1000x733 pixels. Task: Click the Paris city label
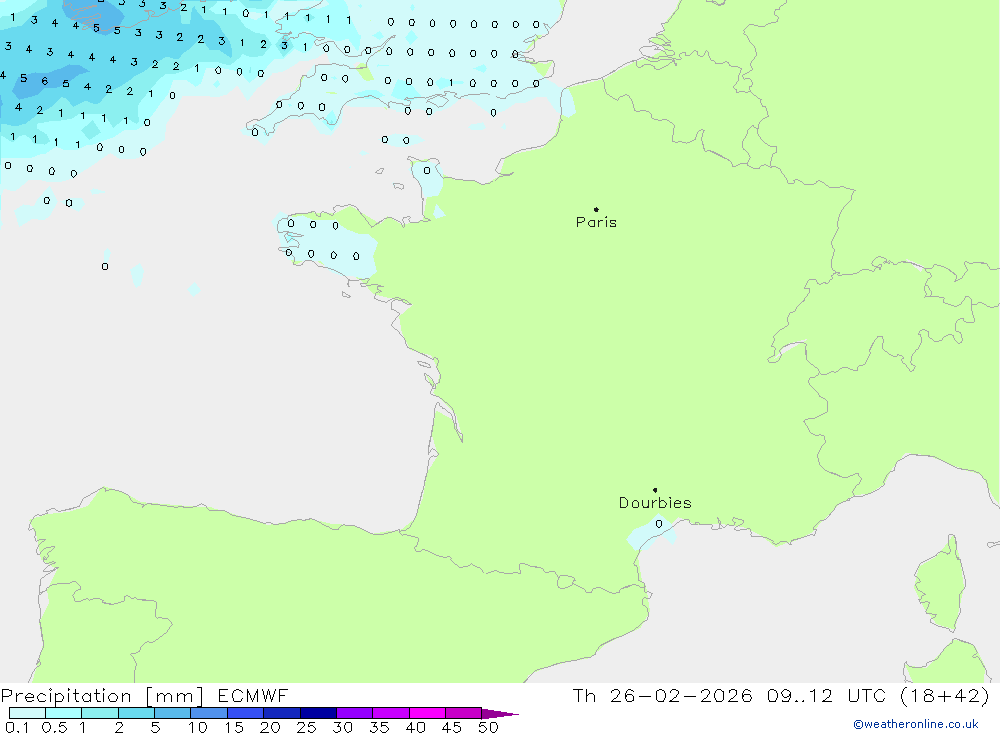(x=596, y=222)
